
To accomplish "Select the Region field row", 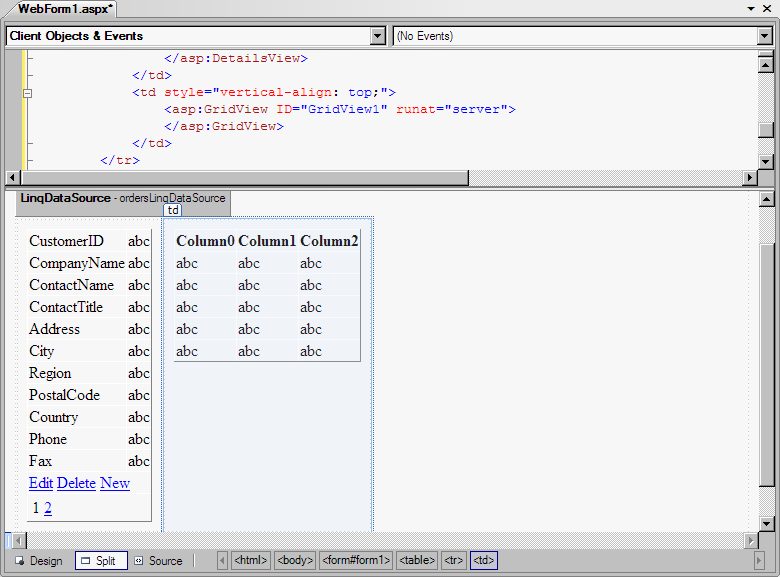I will coord(89,373).
